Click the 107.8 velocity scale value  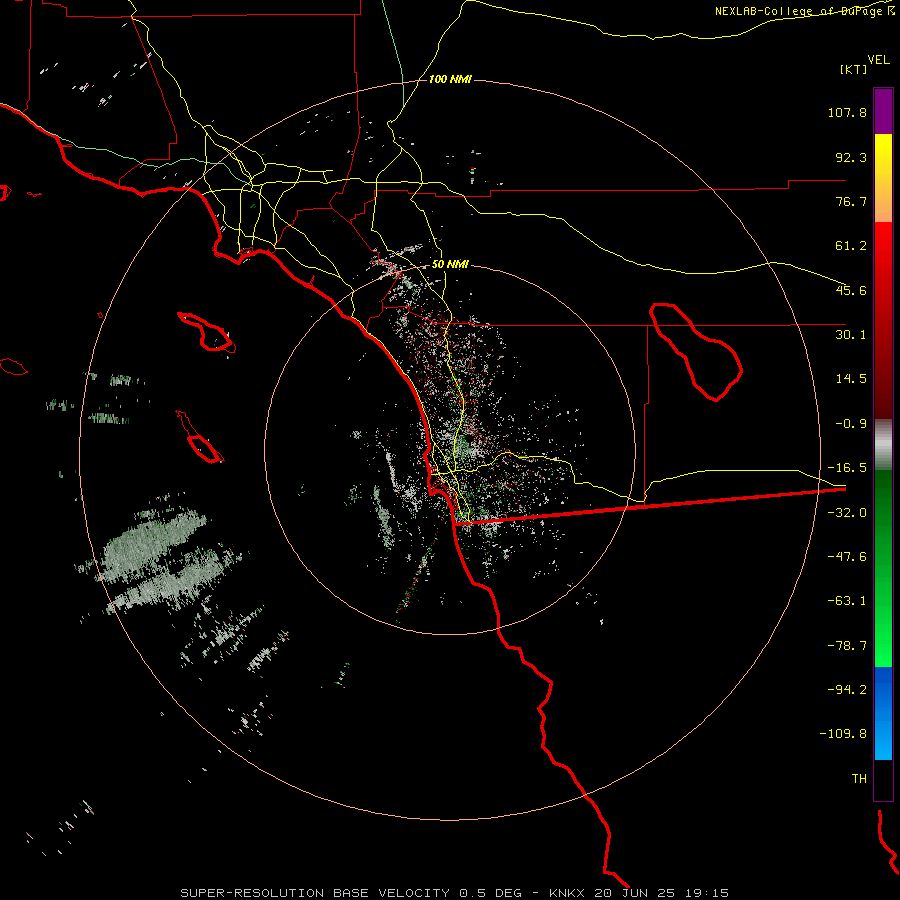(847, 112)
